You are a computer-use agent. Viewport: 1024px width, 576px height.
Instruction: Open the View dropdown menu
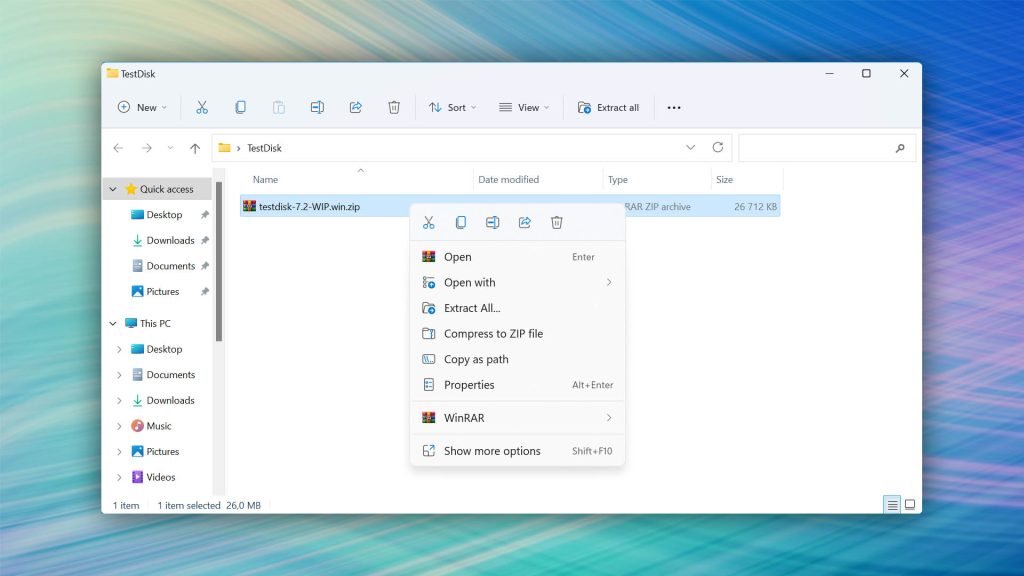(x=524, y=107)
